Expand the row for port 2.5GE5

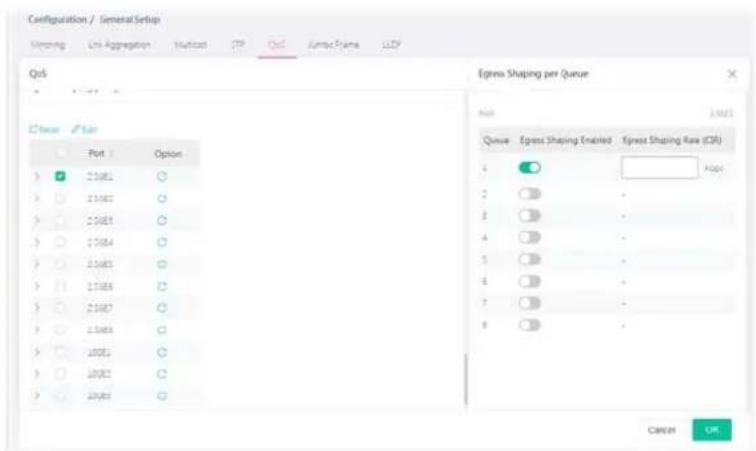pyautogui.click(x=37, y=264)
